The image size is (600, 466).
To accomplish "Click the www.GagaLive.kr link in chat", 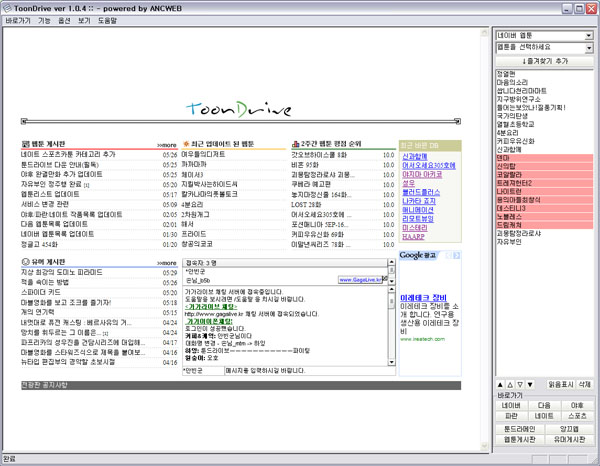I will coord(360,280).
